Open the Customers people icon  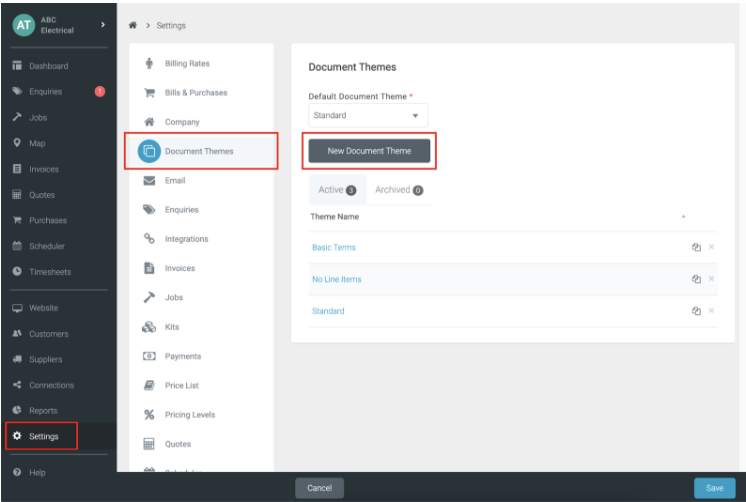(x=17, y=334)
